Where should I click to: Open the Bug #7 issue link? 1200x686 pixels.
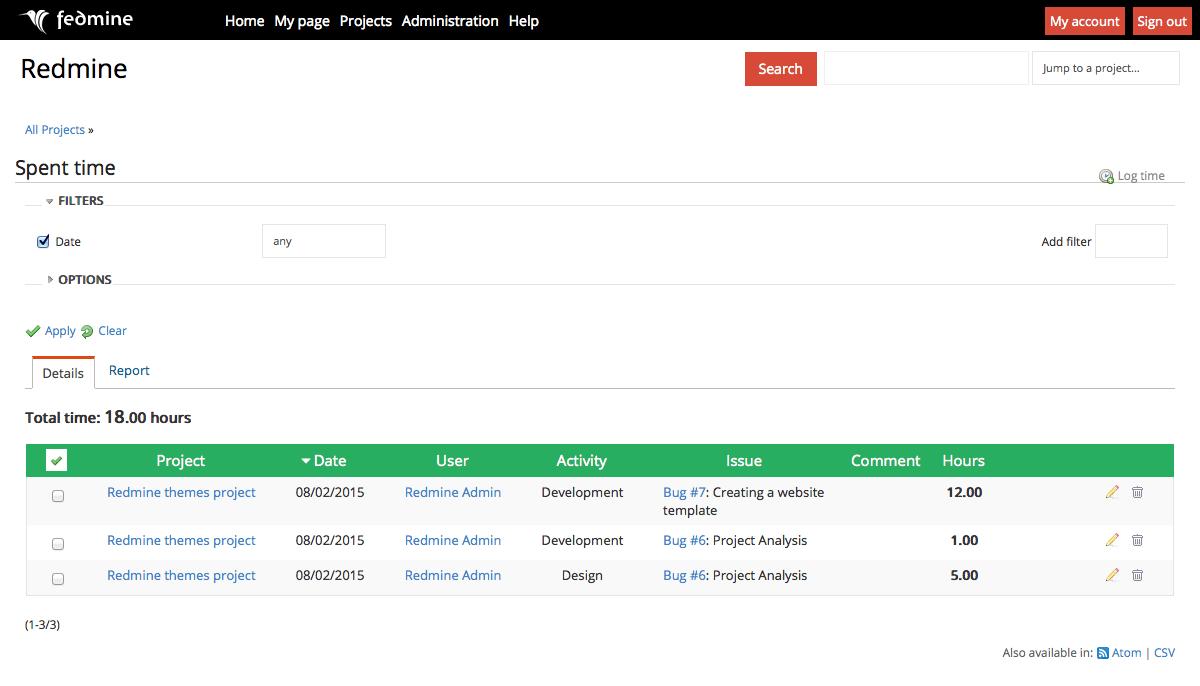click(x=685, y=492)
